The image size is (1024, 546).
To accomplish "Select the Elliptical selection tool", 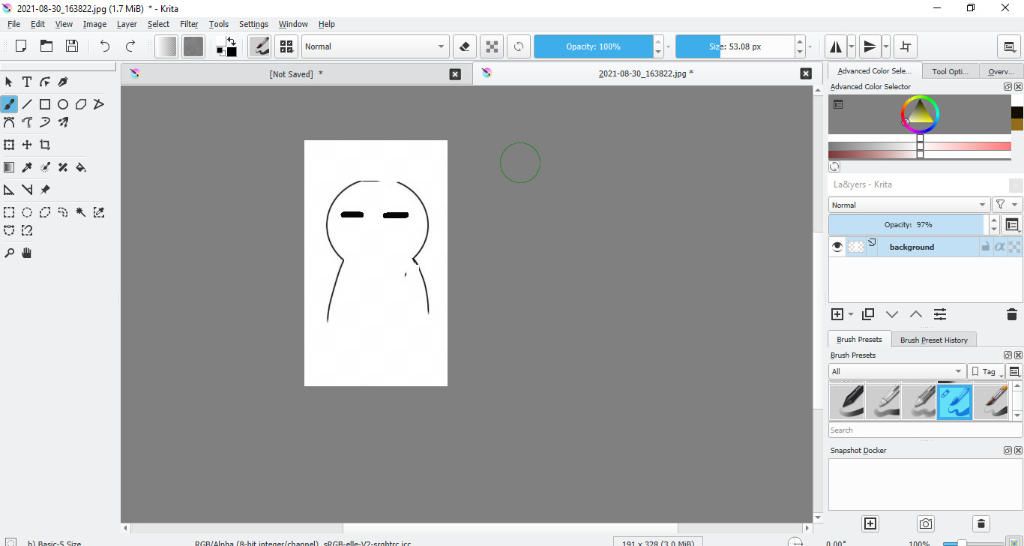I will (27, 212).
